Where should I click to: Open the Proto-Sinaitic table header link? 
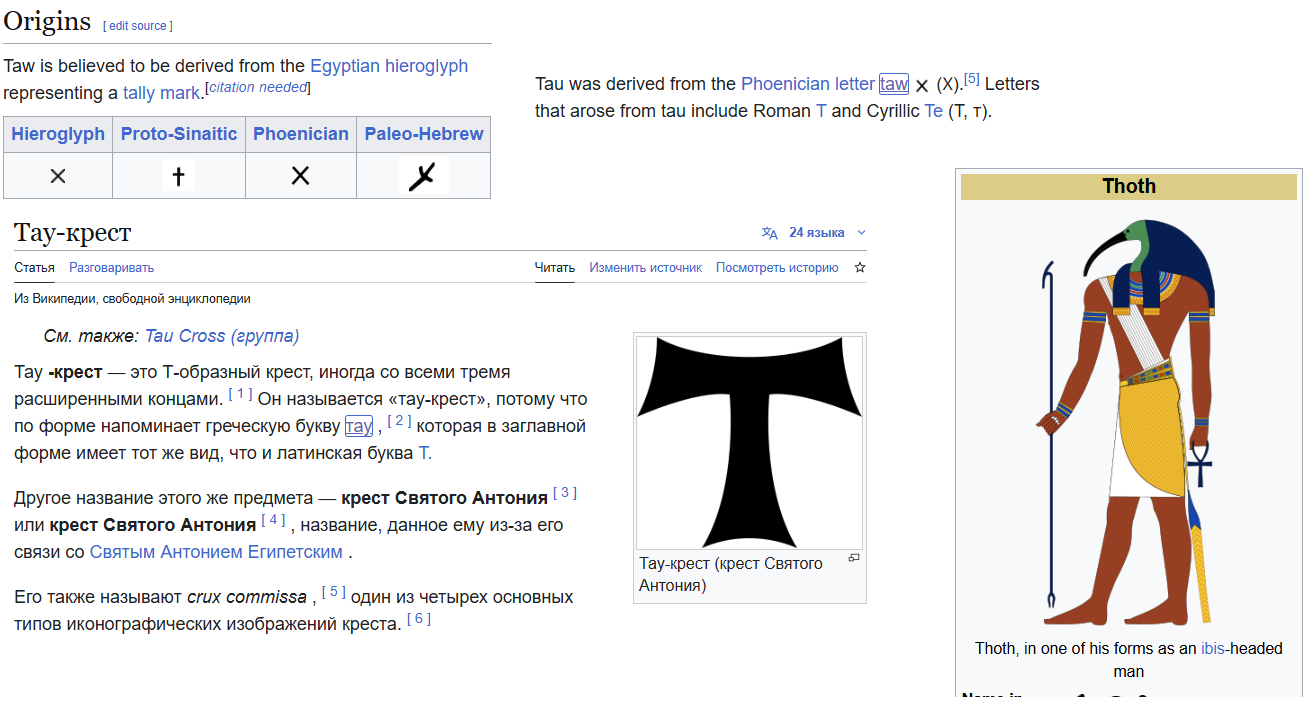(x=179, y=134)
